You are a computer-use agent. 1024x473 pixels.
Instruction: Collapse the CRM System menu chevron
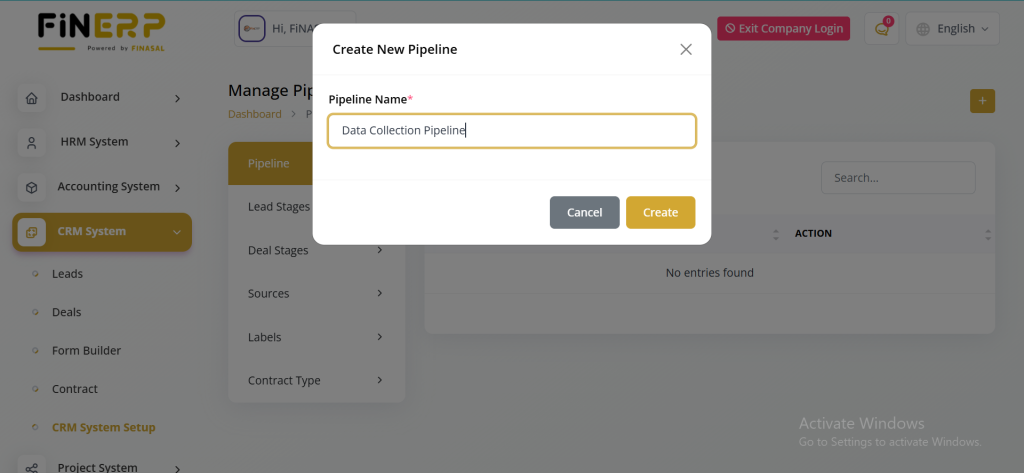click(177, 232)
